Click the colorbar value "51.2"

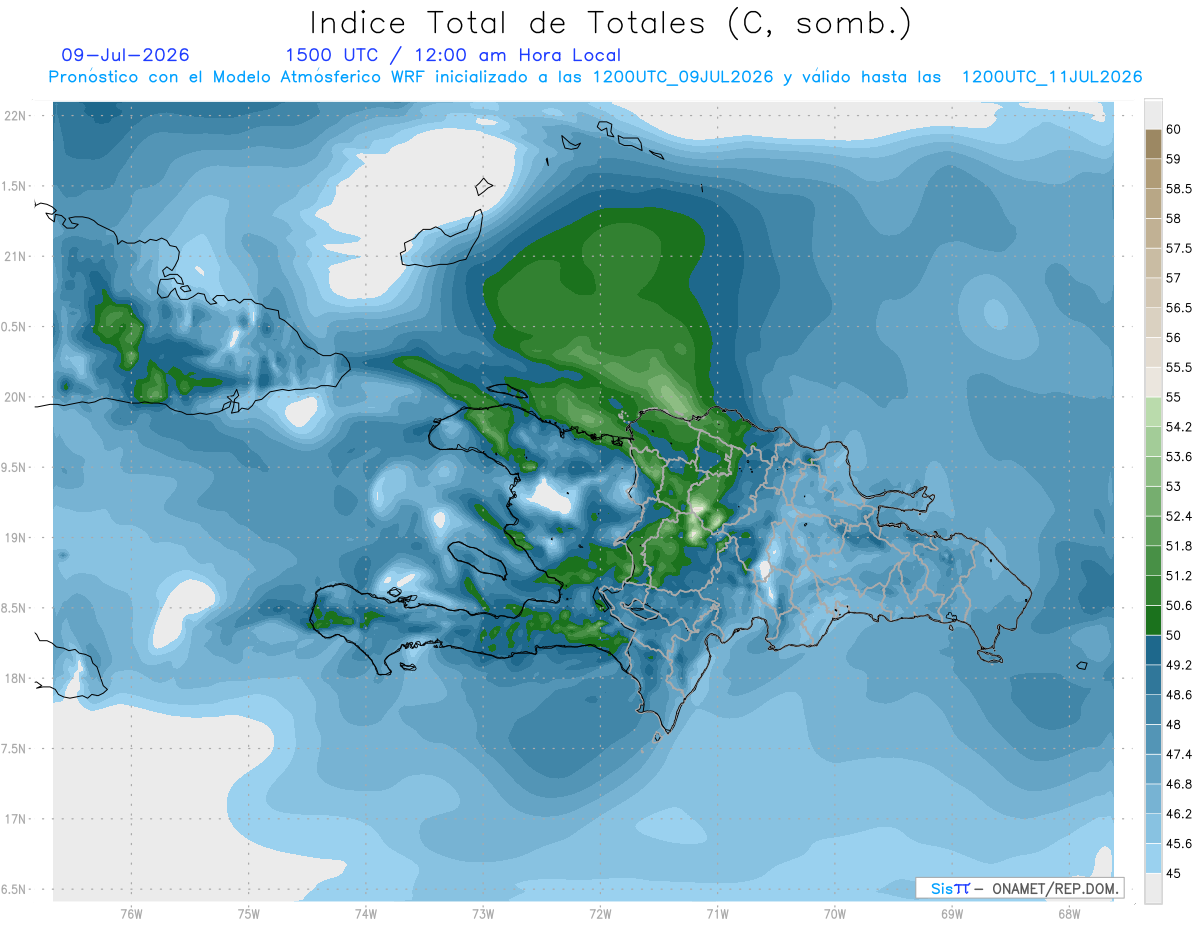pyautogui.click(x=1180, y=576)
